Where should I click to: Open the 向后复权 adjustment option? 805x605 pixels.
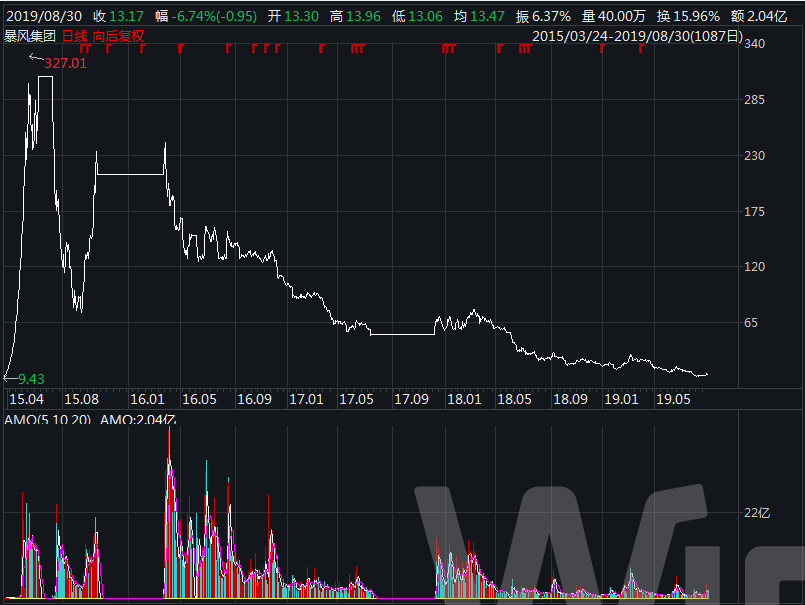pyautogui.click(x=118, y=36)
